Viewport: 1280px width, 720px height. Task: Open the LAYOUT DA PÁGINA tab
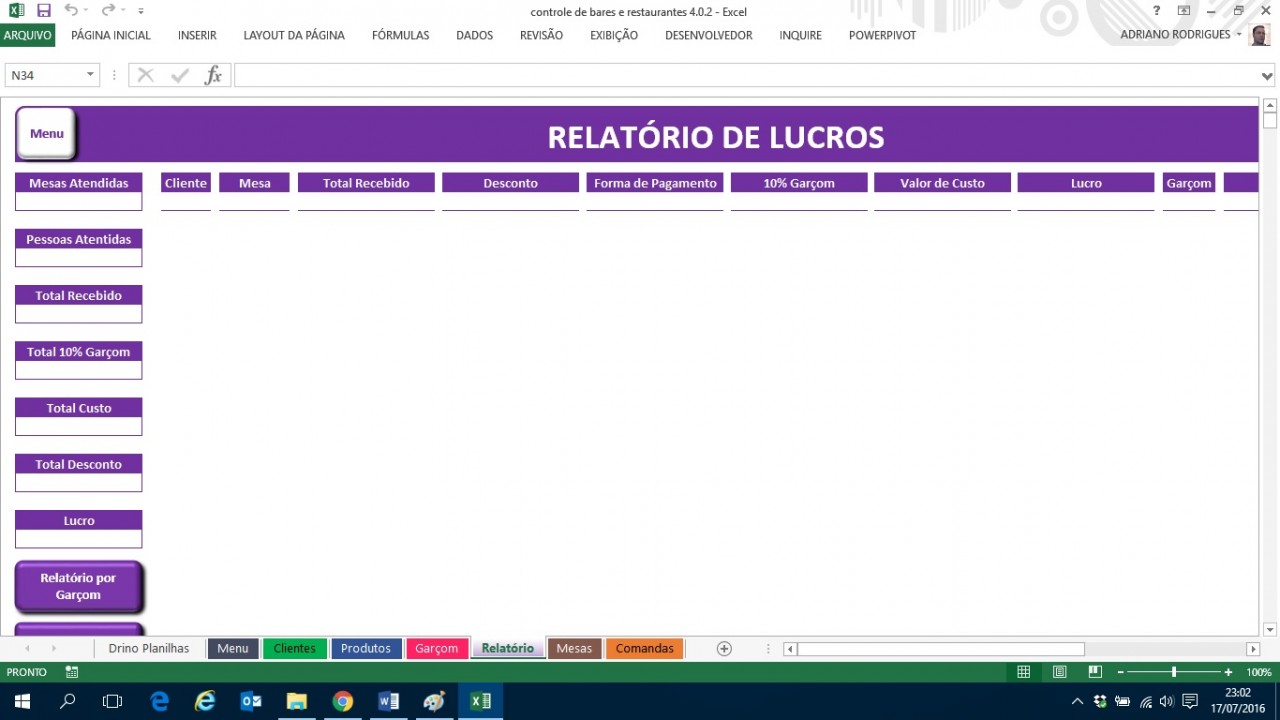point(294,35)
